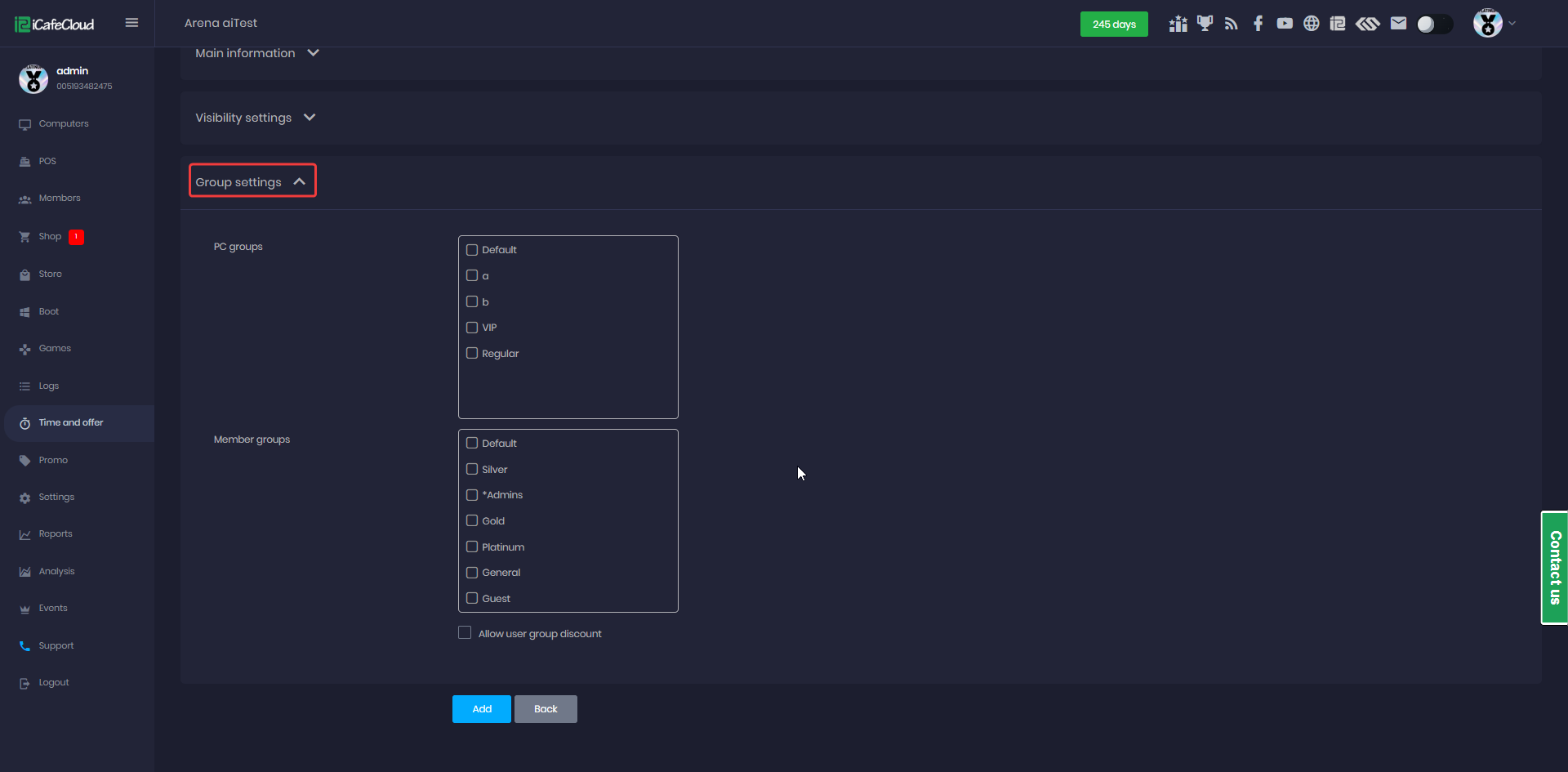Screen dimensions: 1568x772
Task: Click the YouTube icon in header
Action: pyautogui.click(x=1285, y=24)
